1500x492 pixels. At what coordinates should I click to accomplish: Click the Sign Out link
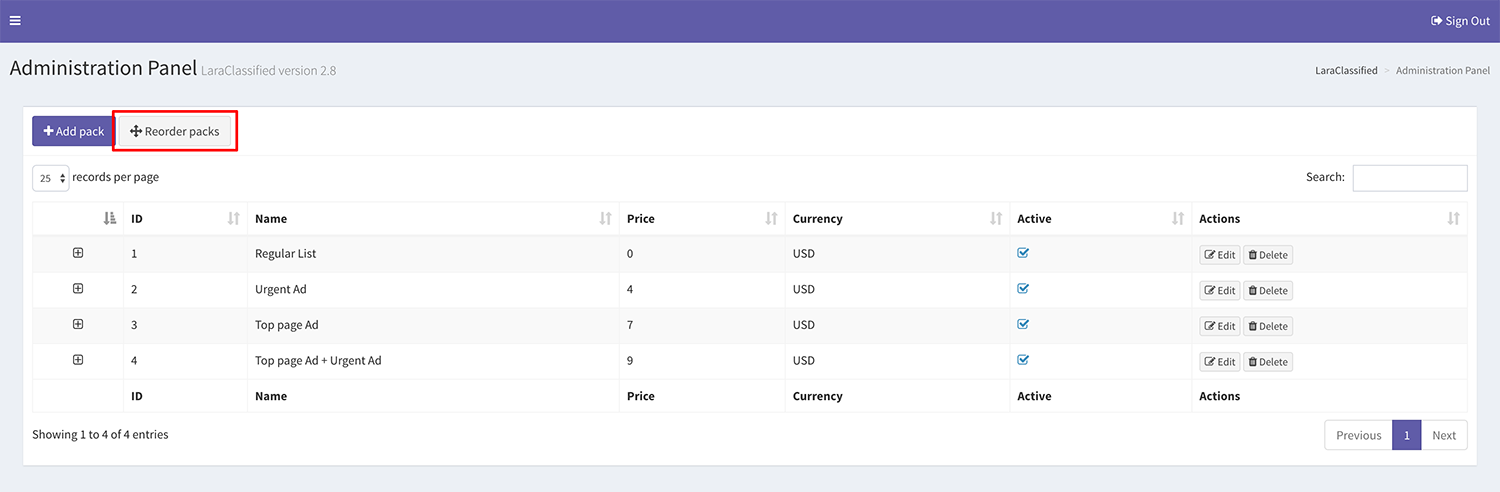tap(1460, 21)
